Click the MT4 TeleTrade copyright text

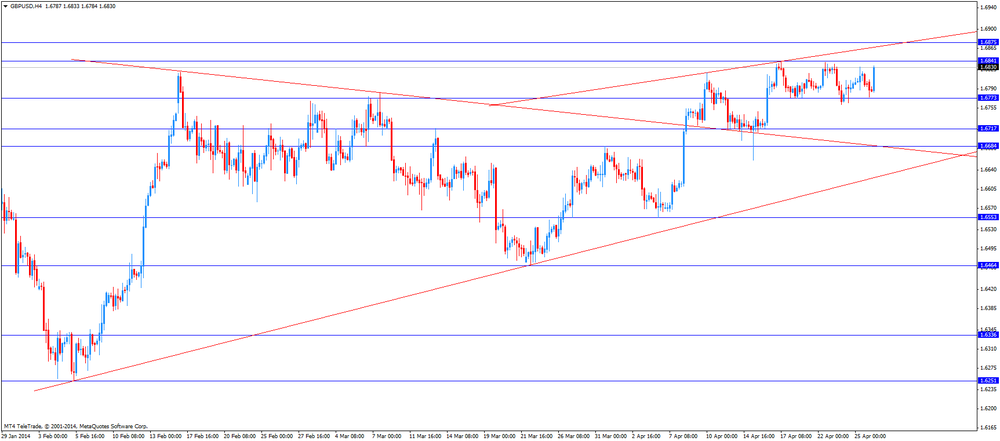tap(75, 426)
